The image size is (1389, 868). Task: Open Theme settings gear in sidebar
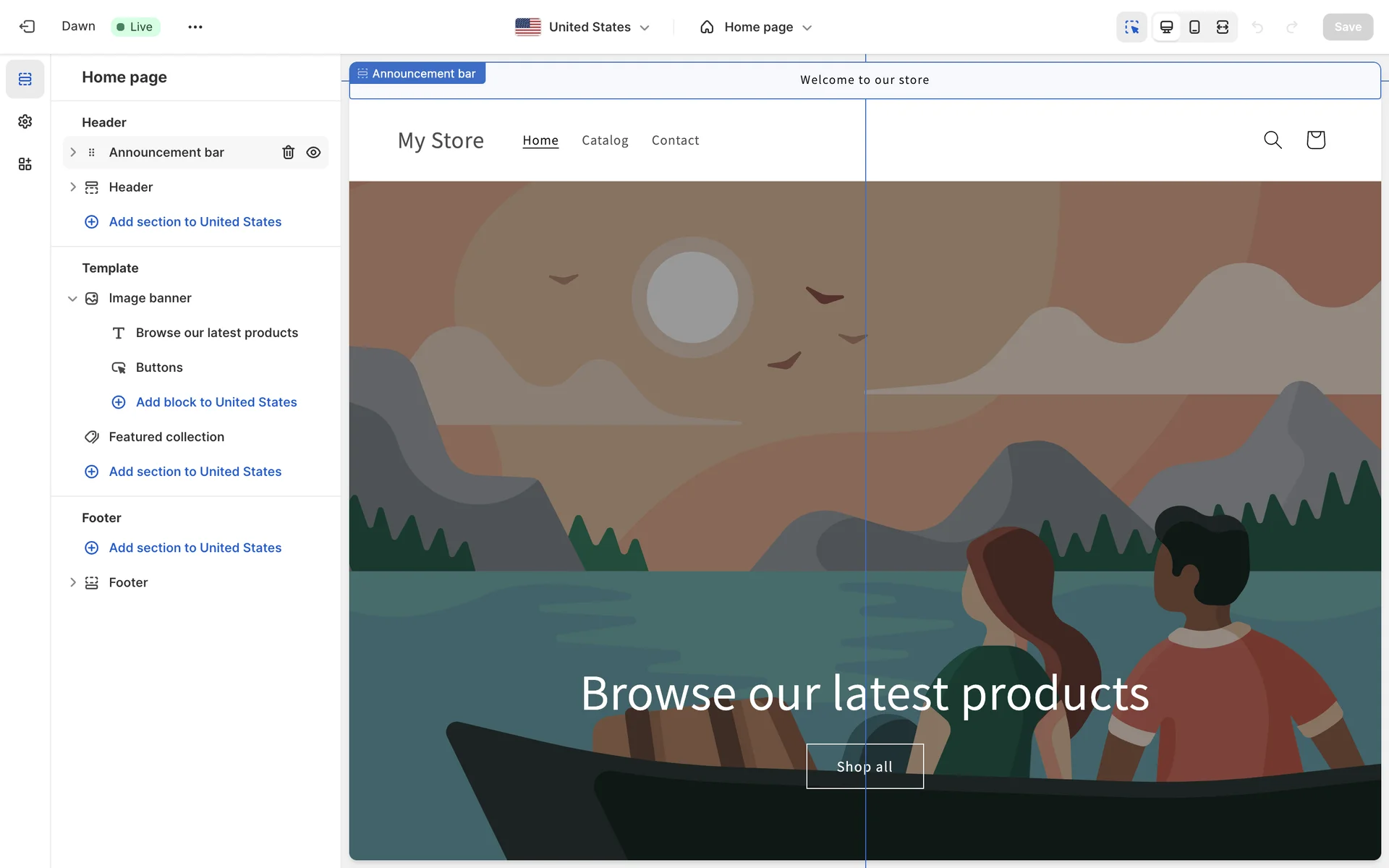point(25,122)
